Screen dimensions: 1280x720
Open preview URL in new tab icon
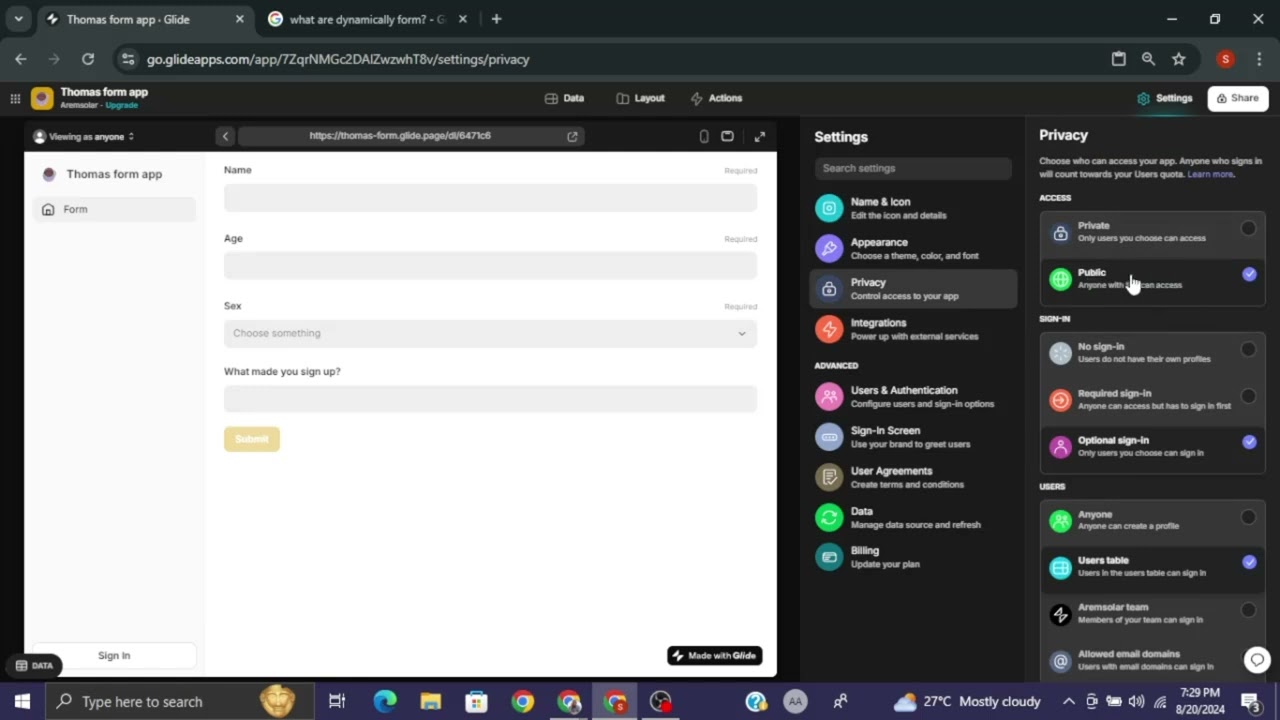(572, 136)
